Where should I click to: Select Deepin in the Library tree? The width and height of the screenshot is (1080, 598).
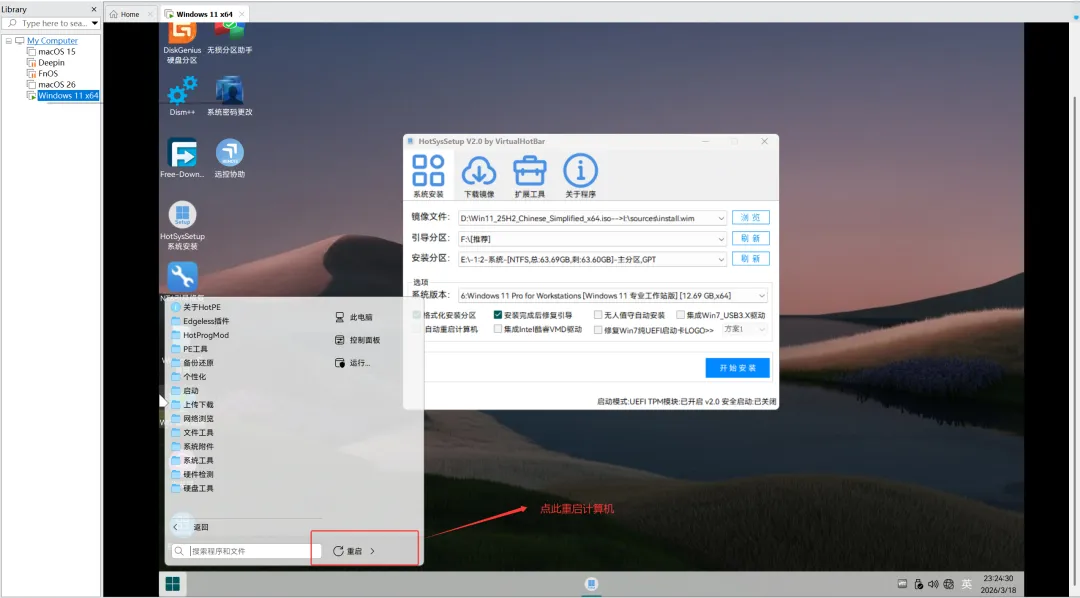click(51, 63)
